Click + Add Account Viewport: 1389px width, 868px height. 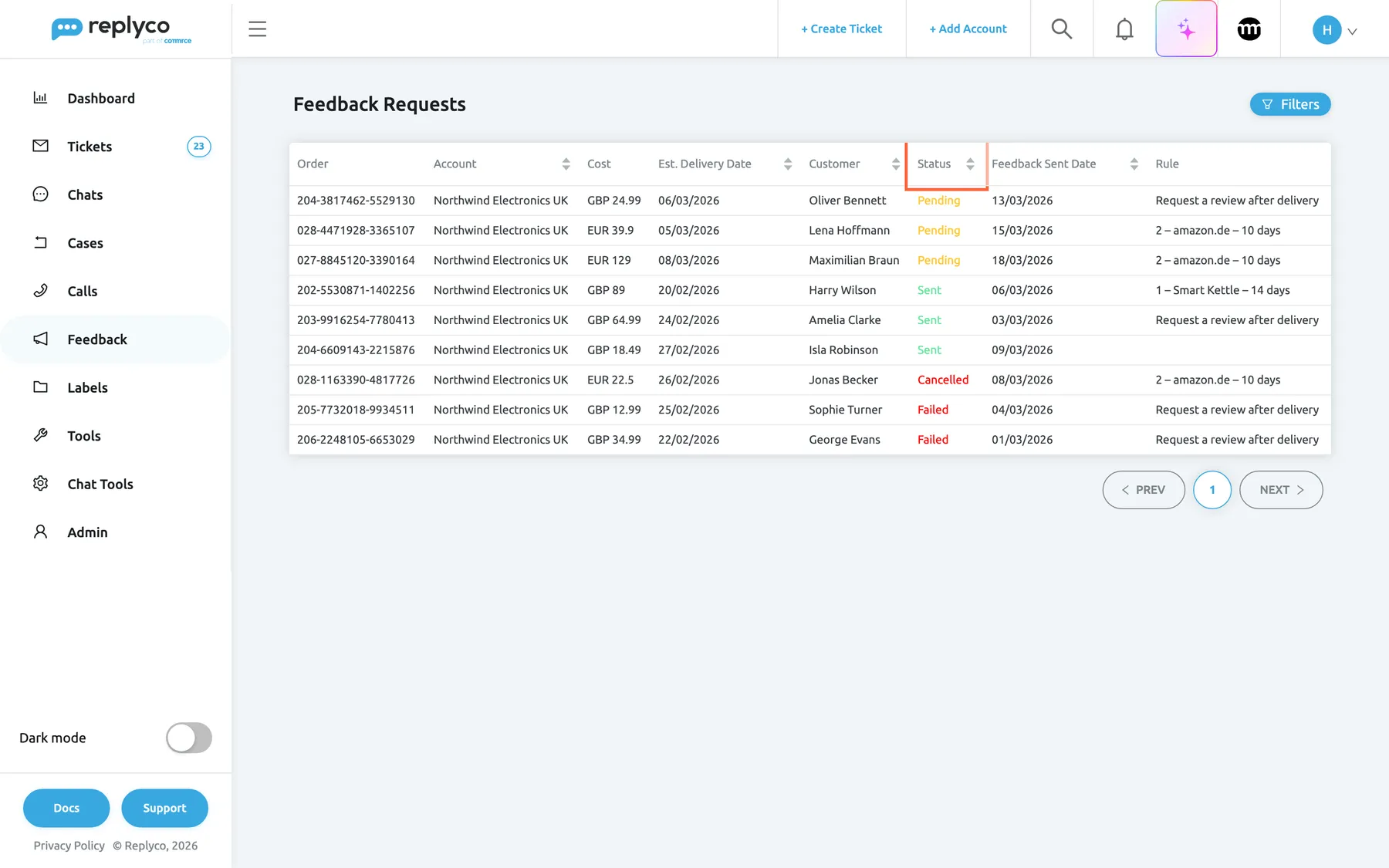(x=968, y=29)
